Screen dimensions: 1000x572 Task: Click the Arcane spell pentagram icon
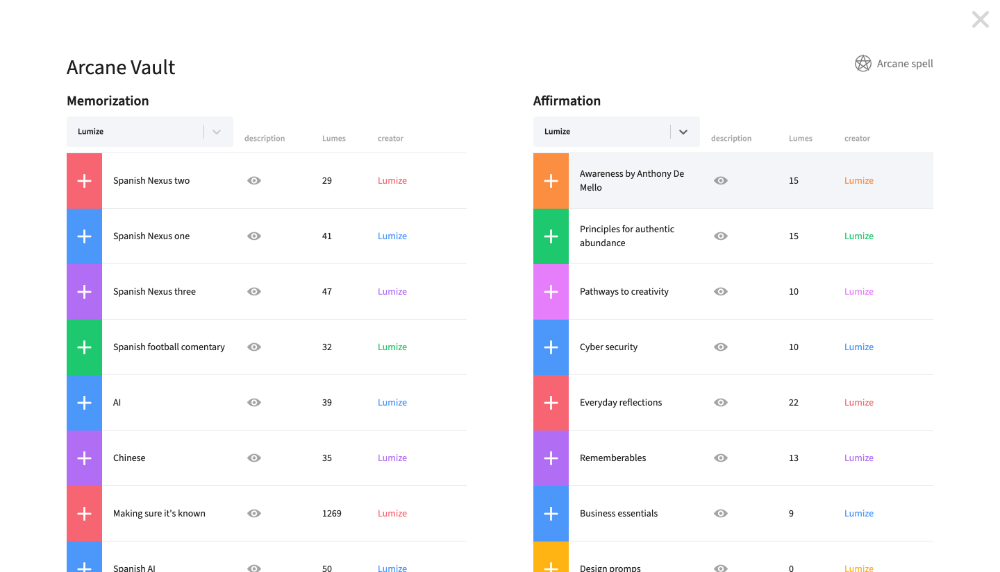click(x=863, y=63)
